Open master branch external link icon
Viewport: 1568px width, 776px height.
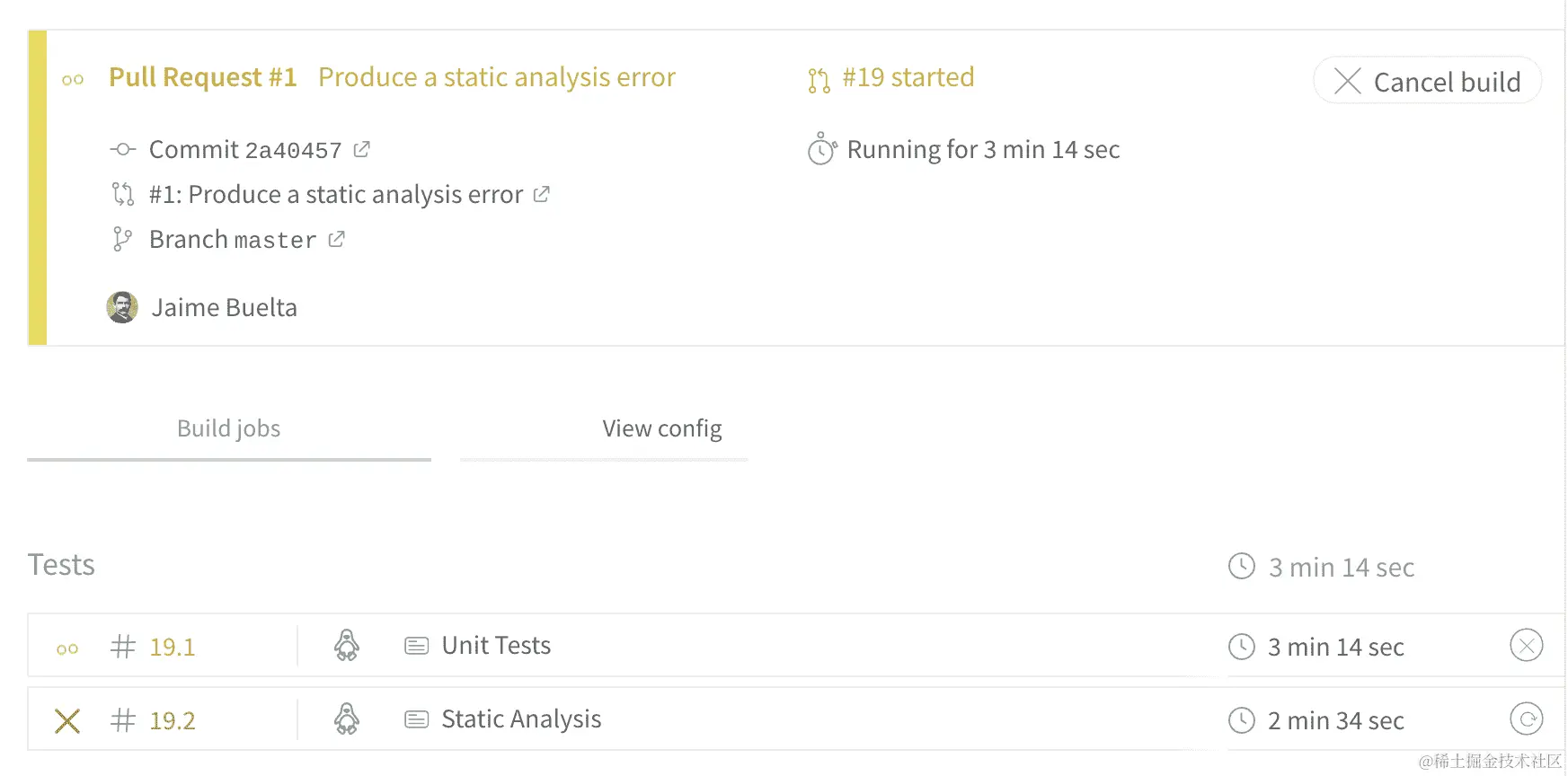tap(336, 239)
